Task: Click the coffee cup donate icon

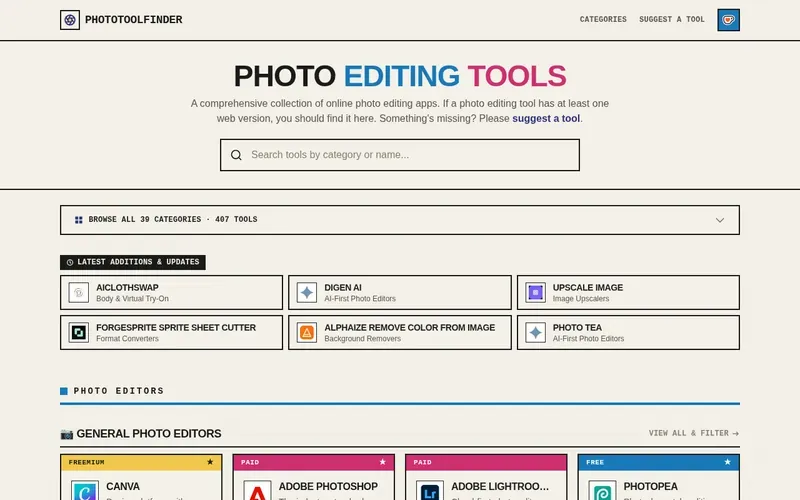Action: pyautogui.click(x=728, y=20)
